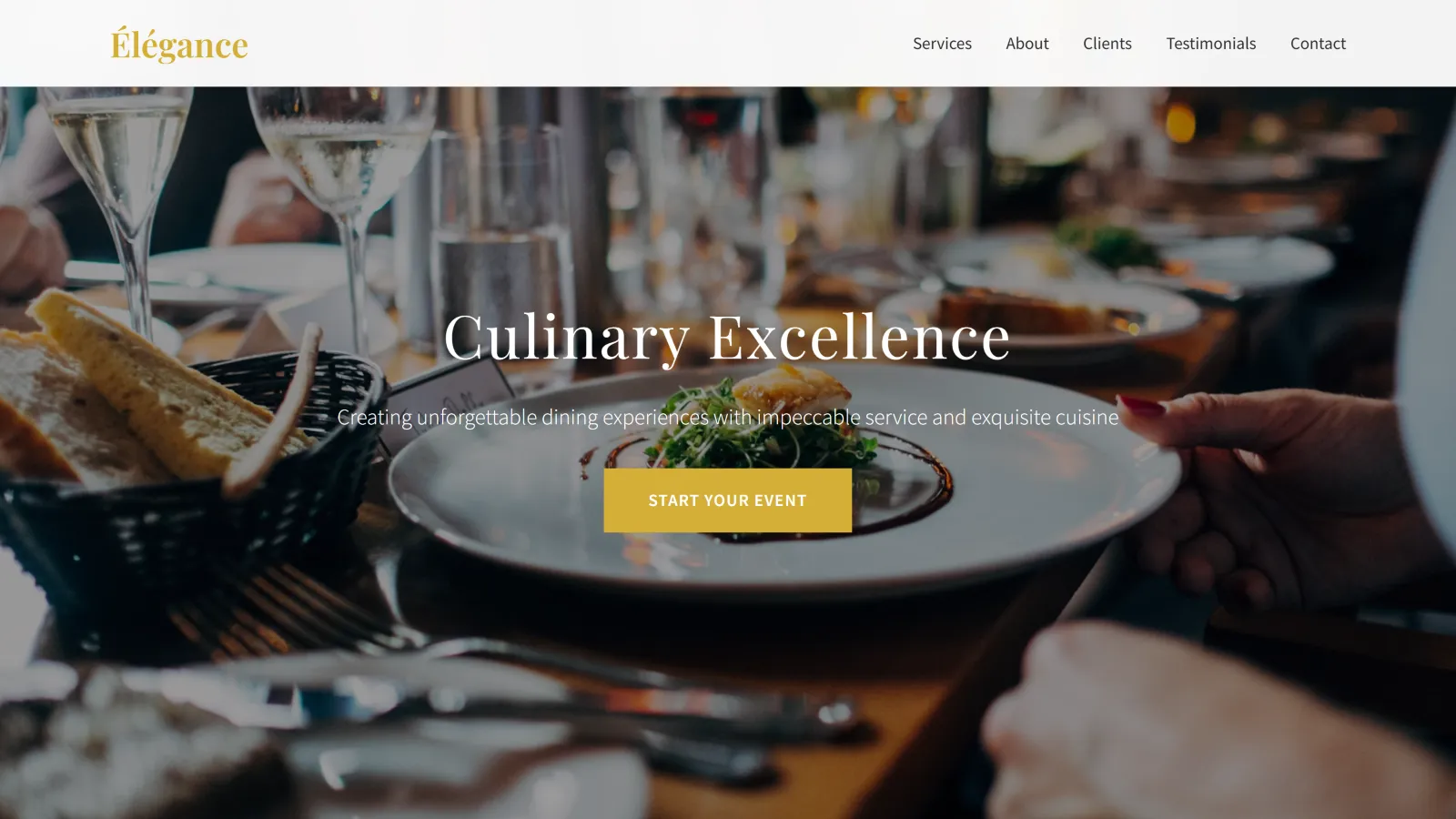1456x819 pixels.
Task: Select Clients in the top navigation
Action: tap(1107, 44)
